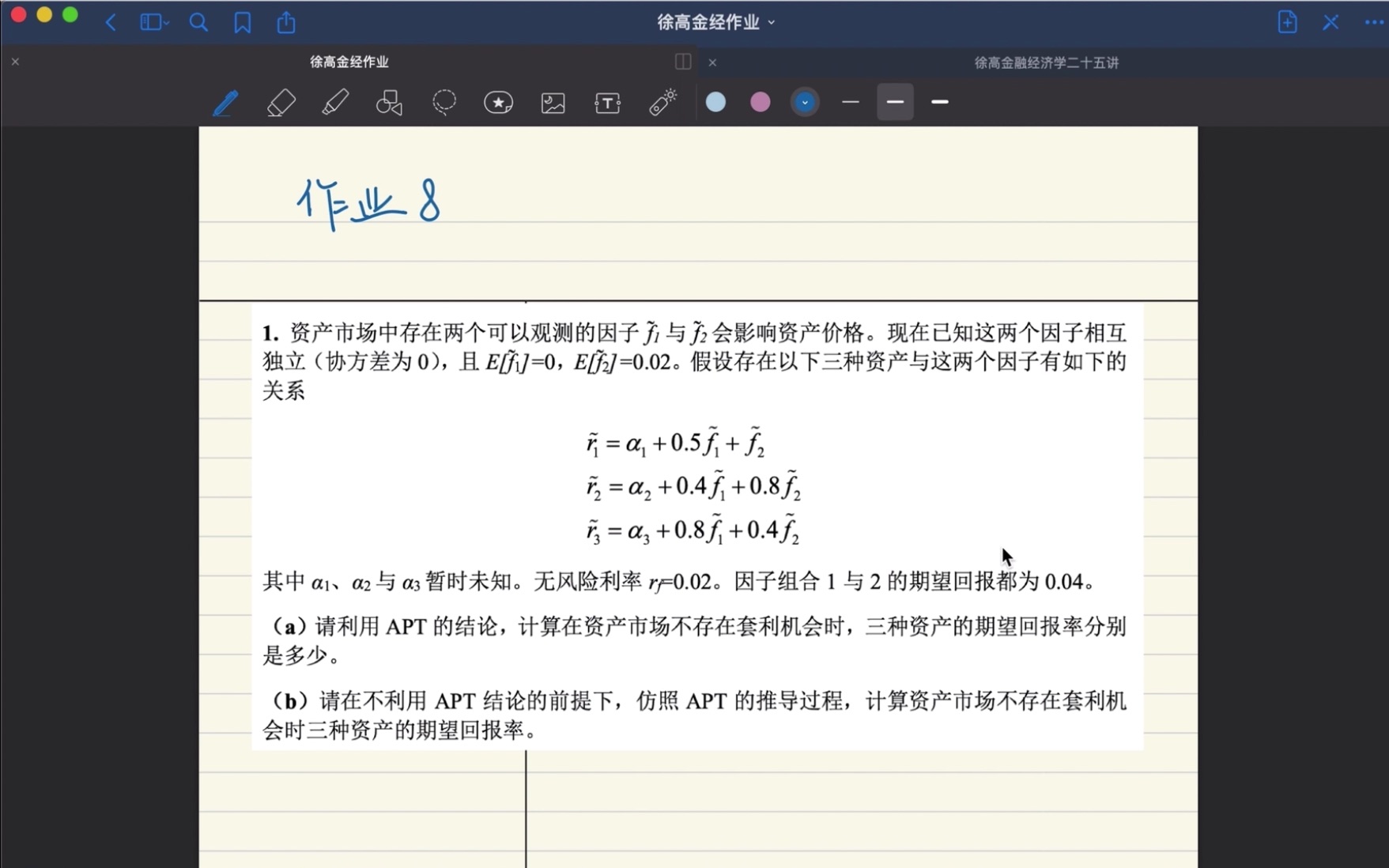Select the Eraser tool
This screenshot has height=868, width=1389.
281,103
